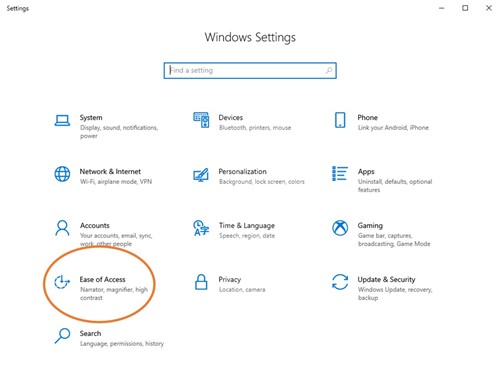500x382 pixels.
Task: Open the System laptop icon
Action: click(62, 121)
